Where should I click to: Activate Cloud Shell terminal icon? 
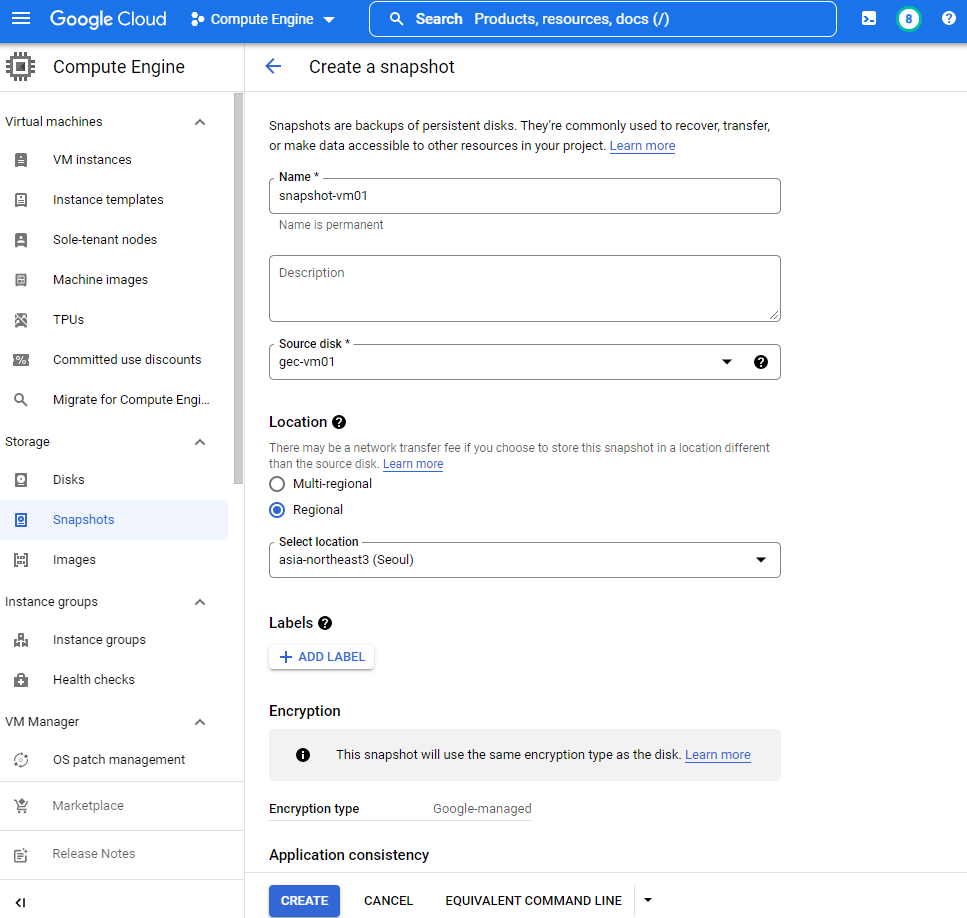(x=868, y=19)
